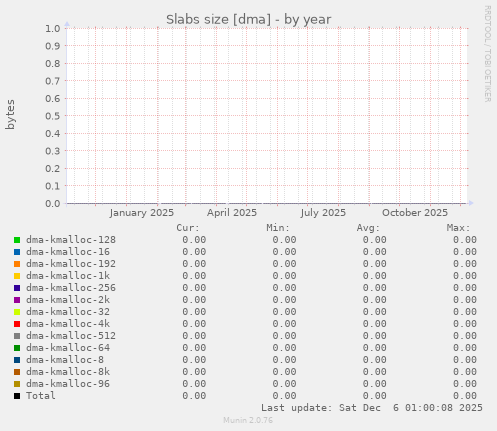
Task: Click the Min value for dma-kmalloc-4k
Action: (284, 324)
